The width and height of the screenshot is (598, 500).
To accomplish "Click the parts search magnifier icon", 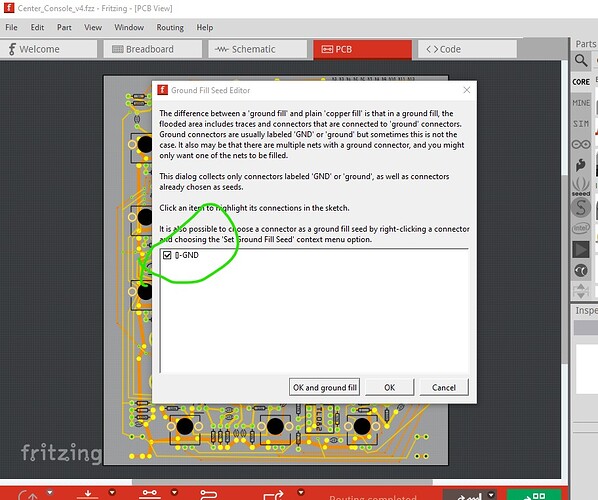I will 581,60.
